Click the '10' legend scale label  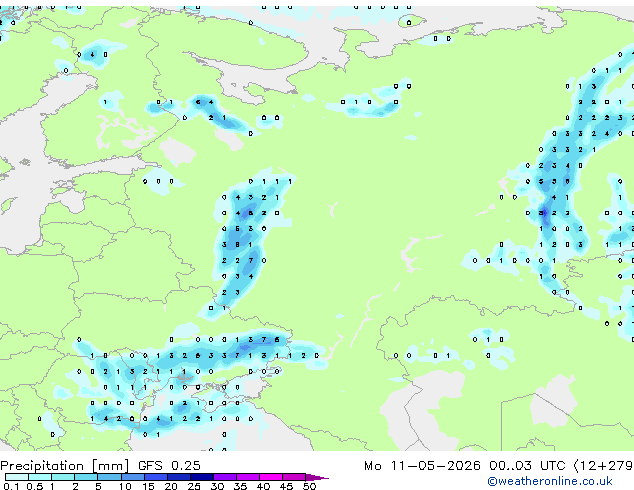coord(125,486)
